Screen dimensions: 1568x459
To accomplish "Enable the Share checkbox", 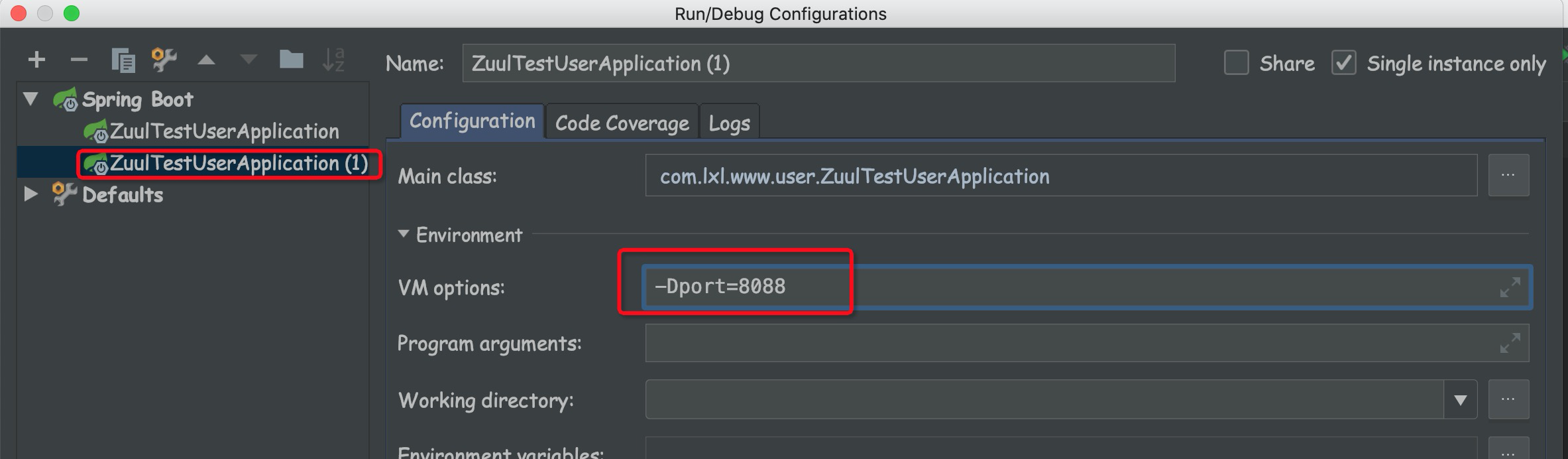I will pyautogui.click(x=1236, y=63).
